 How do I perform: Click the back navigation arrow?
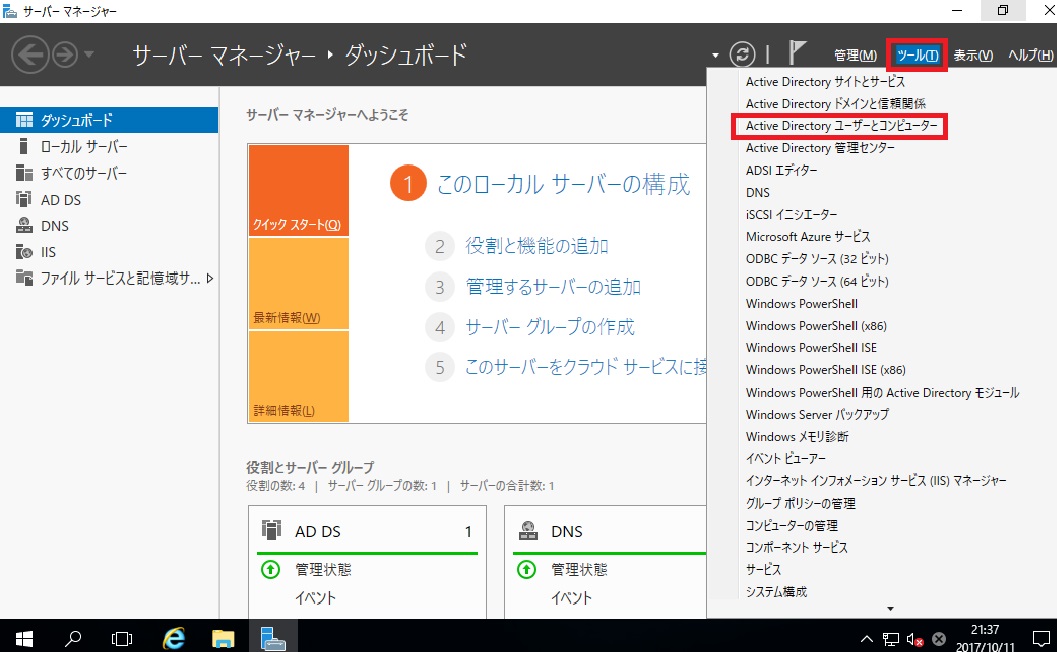tap(30, 54)
